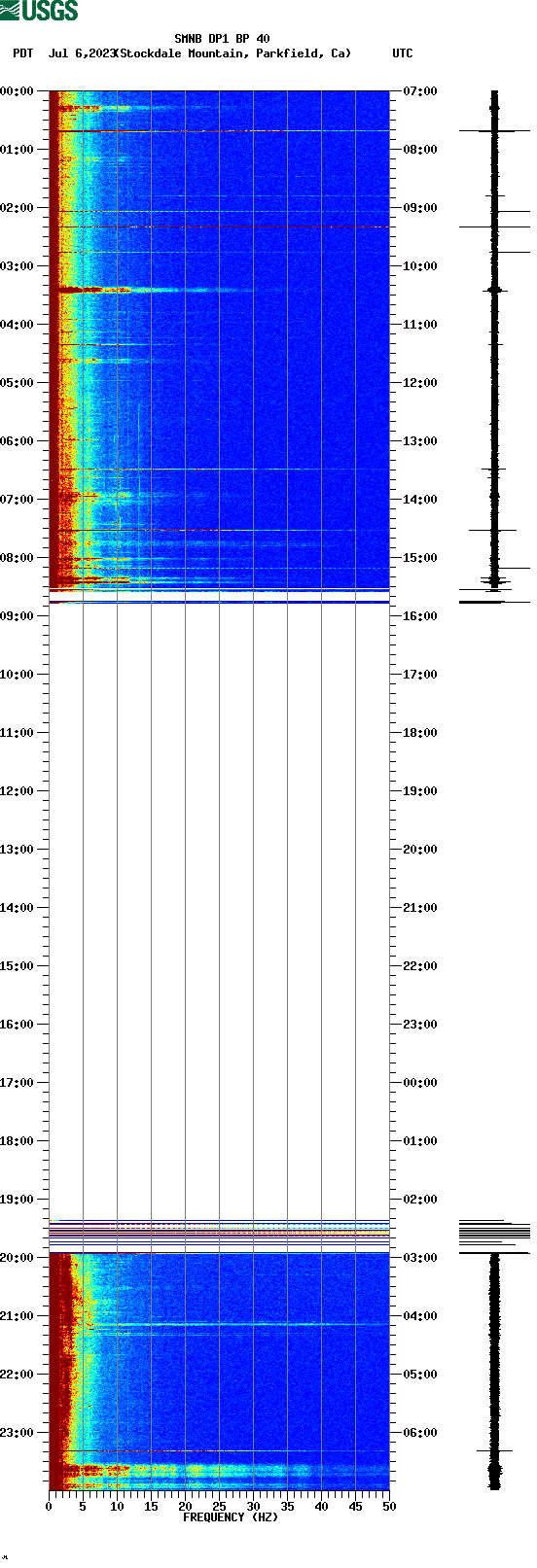Click '23:00' on the left PDT axis
Image resolution: width=537 pixels, height=1568 pixels.
tap(17, 1433)
